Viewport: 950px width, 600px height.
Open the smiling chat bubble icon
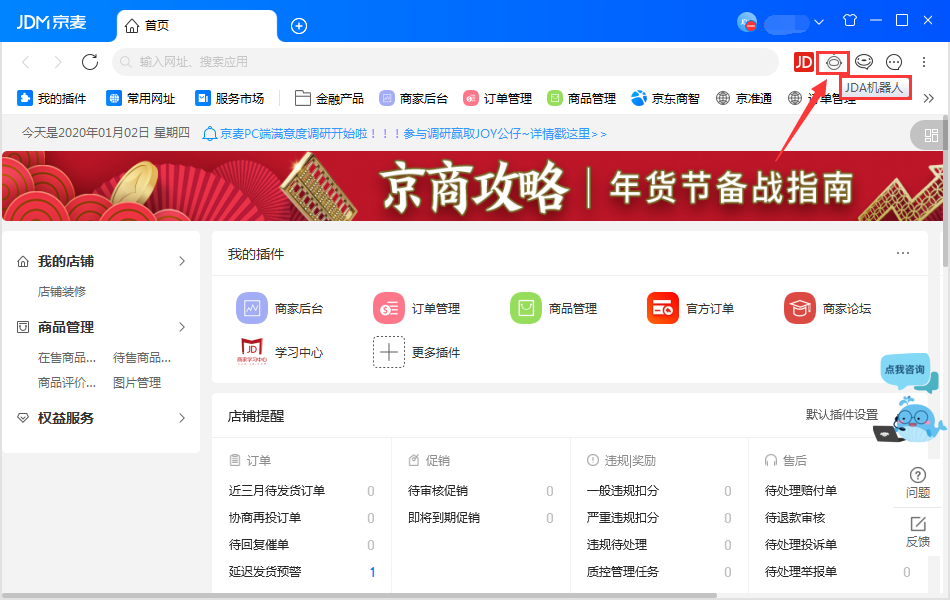864,62
